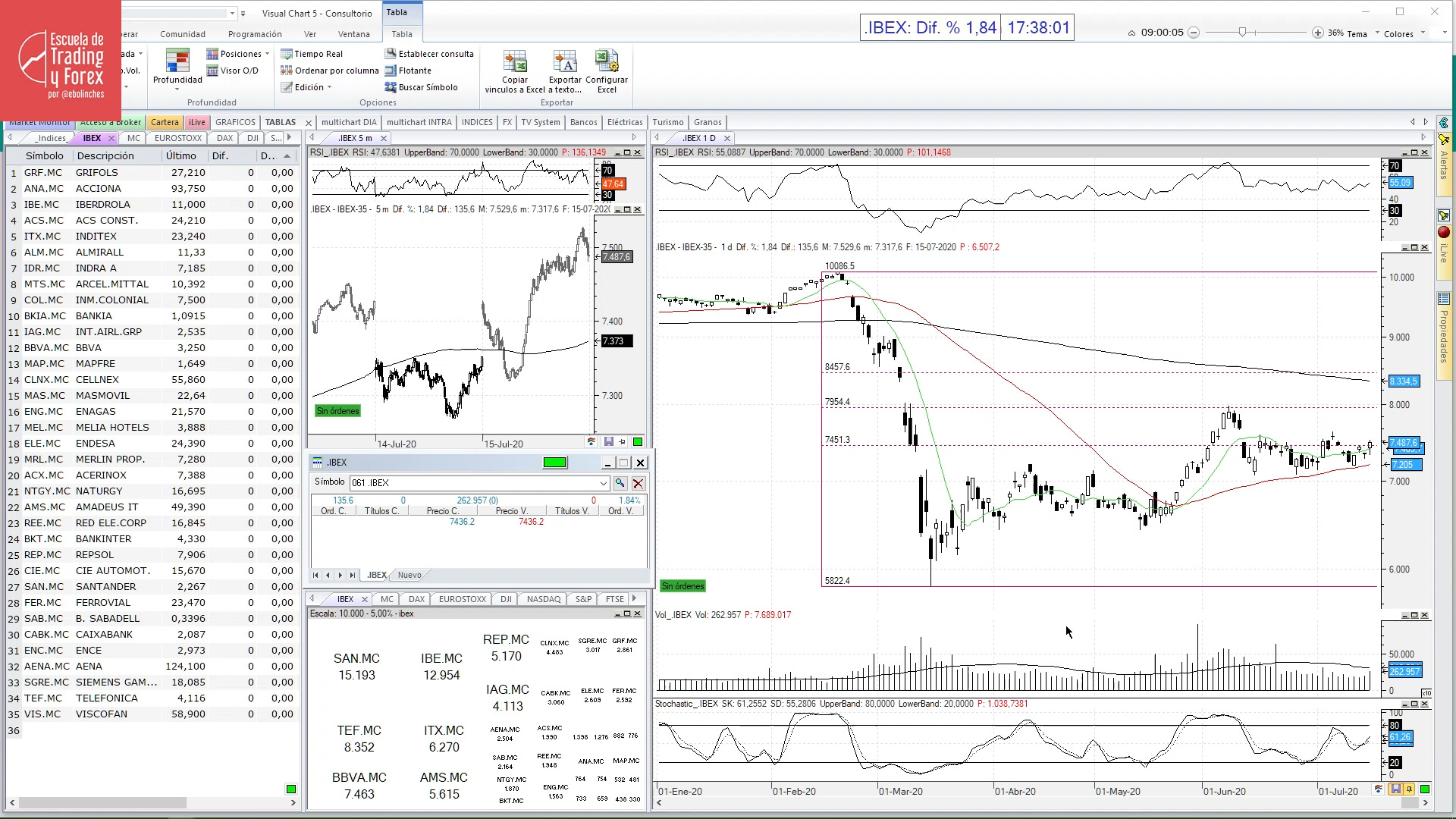Click Establecer consulta
Image resolution: width=1456 pixels, height=819 pixels.
coord(429,54)
